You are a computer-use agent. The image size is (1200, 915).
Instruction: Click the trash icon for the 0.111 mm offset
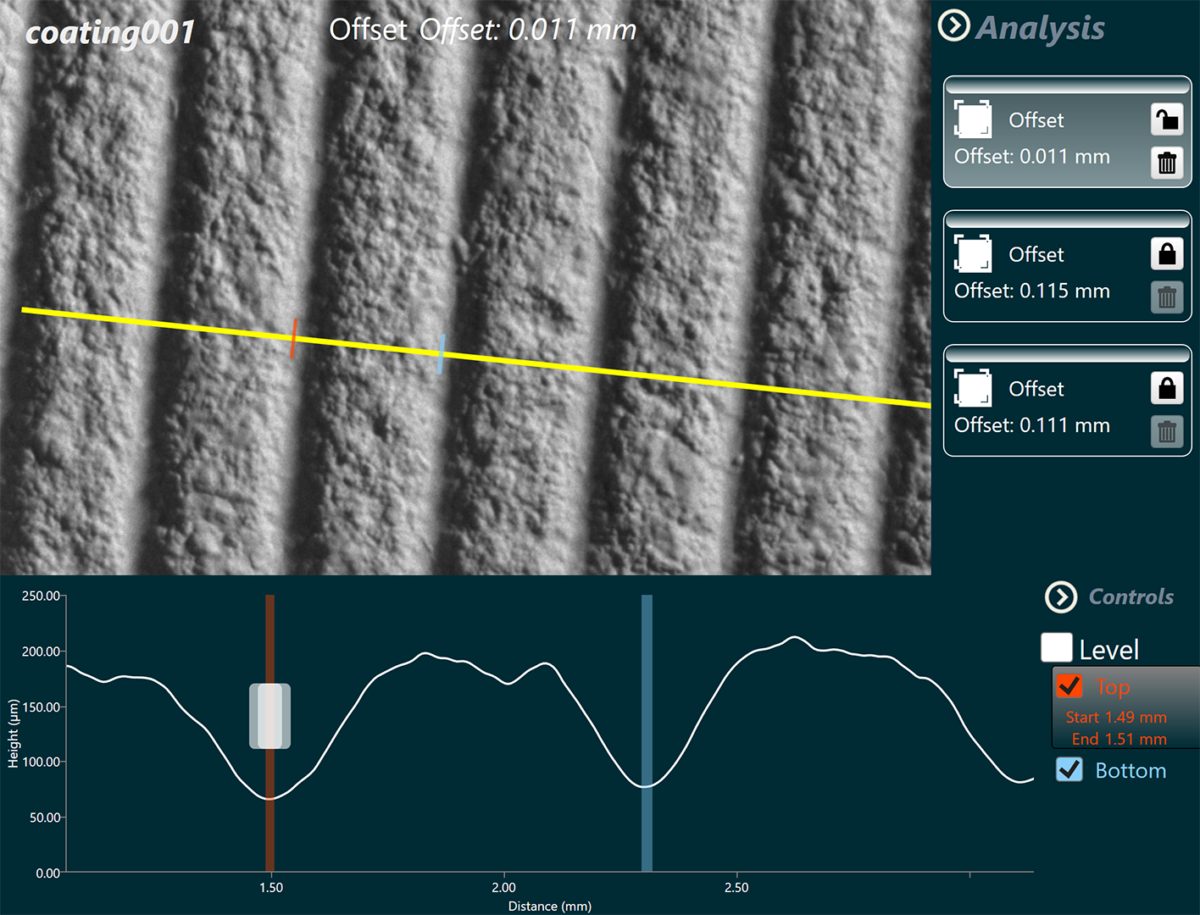pyautogui.click(x=1166, y=430)
